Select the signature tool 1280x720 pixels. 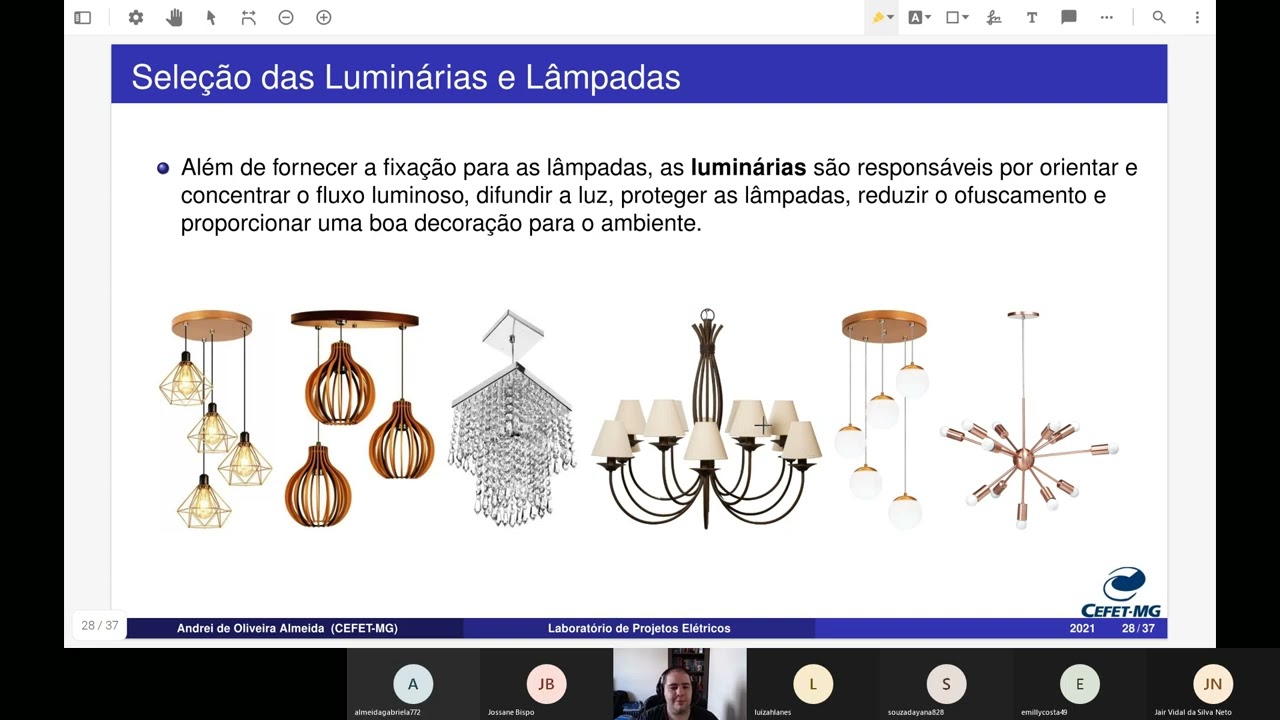coord(994,17)
